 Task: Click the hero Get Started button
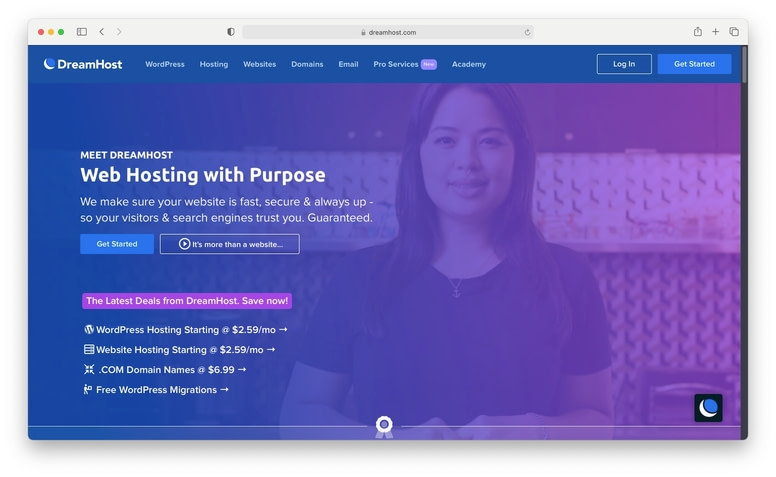[117, 244]
